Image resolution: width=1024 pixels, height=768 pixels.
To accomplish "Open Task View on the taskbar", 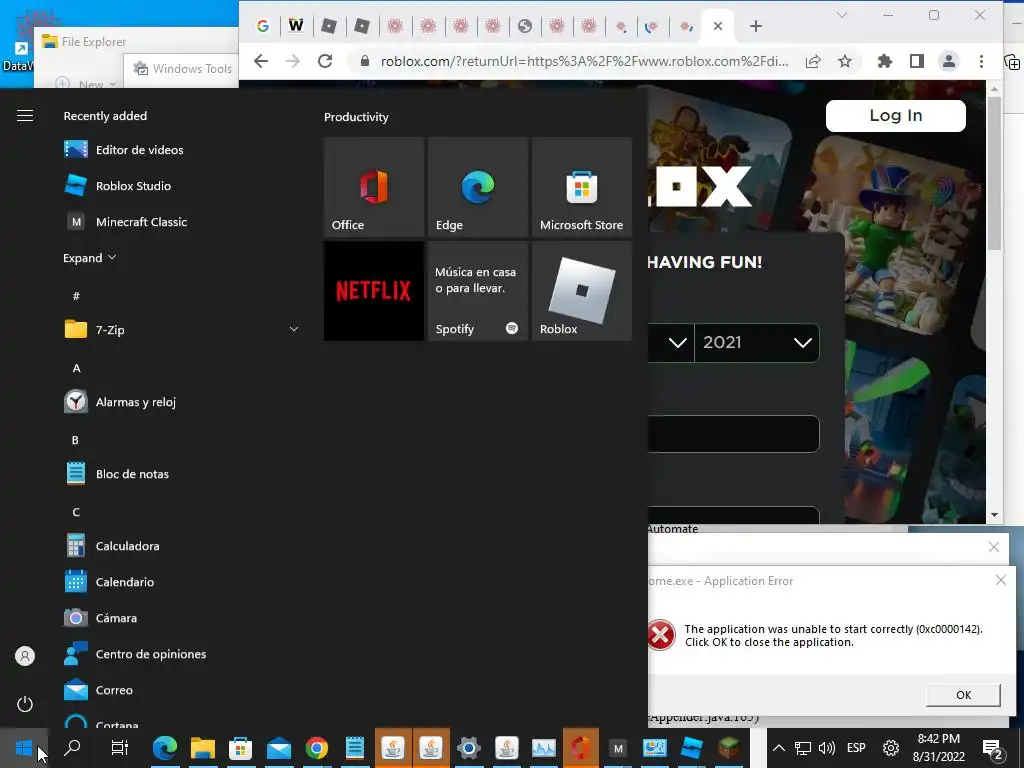I will point(120,748).
